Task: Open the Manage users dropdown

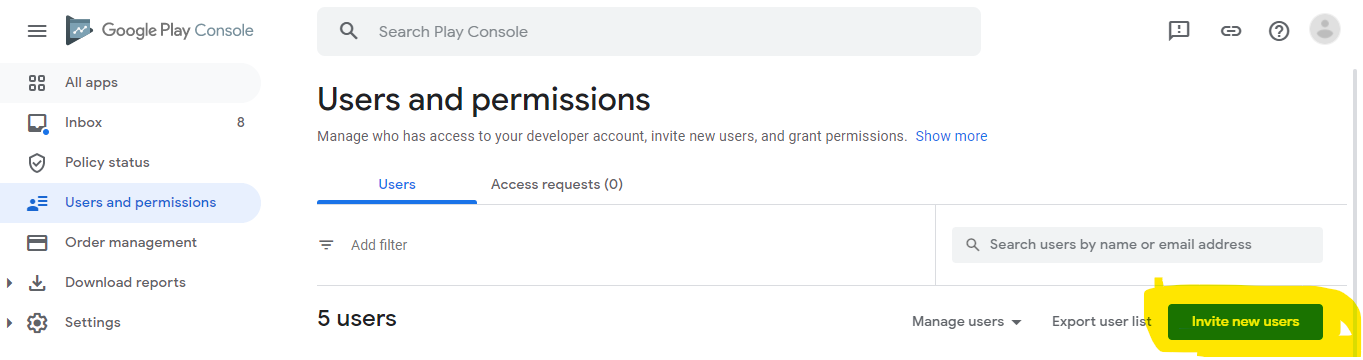Action: [x=967, y=322]
